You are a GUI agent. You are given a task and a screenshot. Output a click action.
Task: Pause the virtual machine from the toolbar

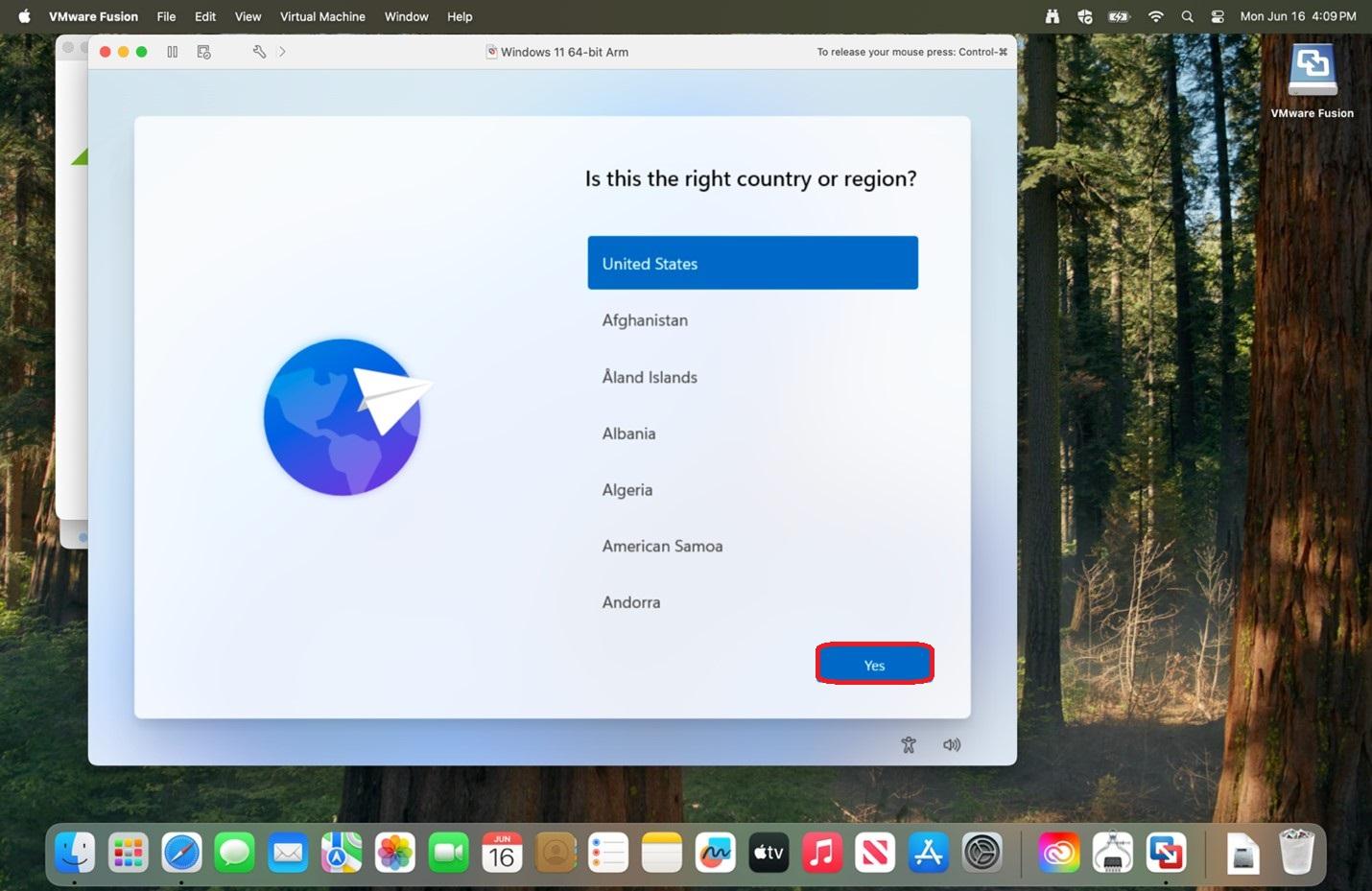point(173,52)
